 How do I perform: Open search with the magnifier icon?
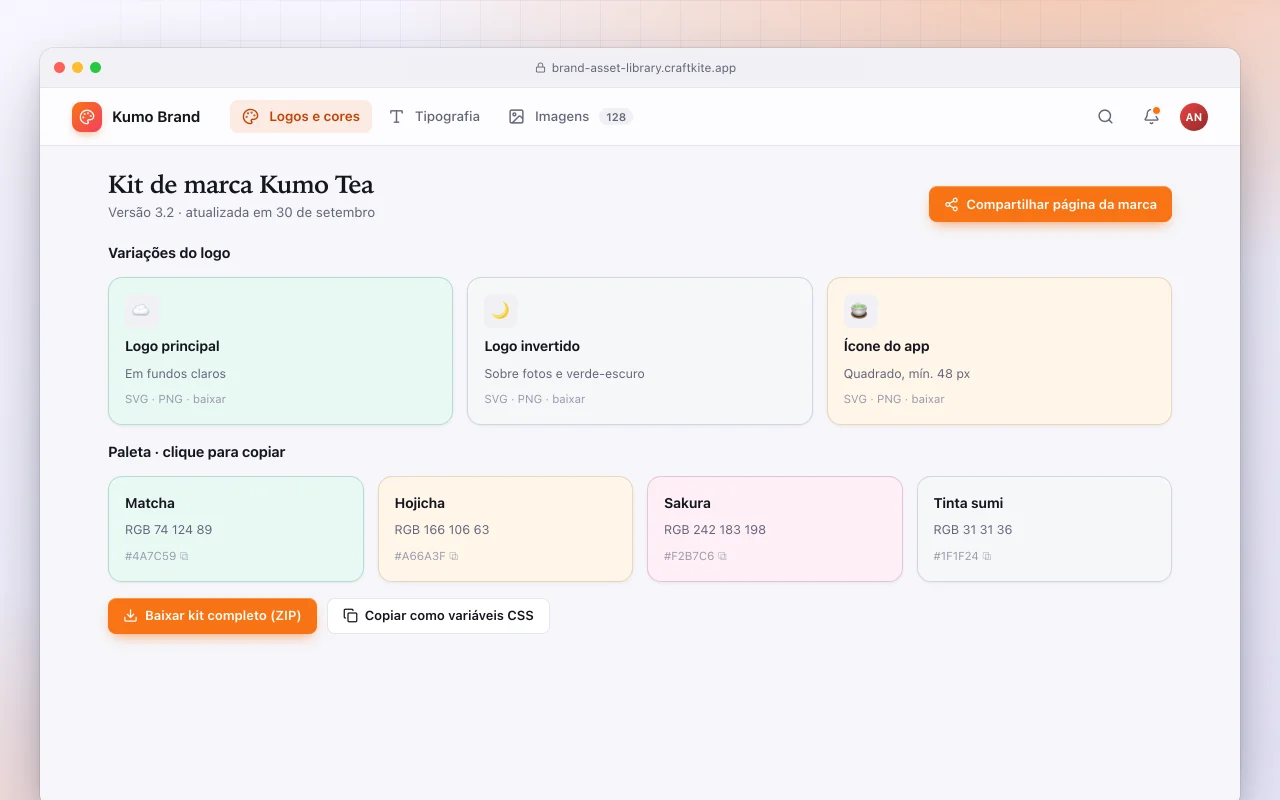coord(1105,117)
